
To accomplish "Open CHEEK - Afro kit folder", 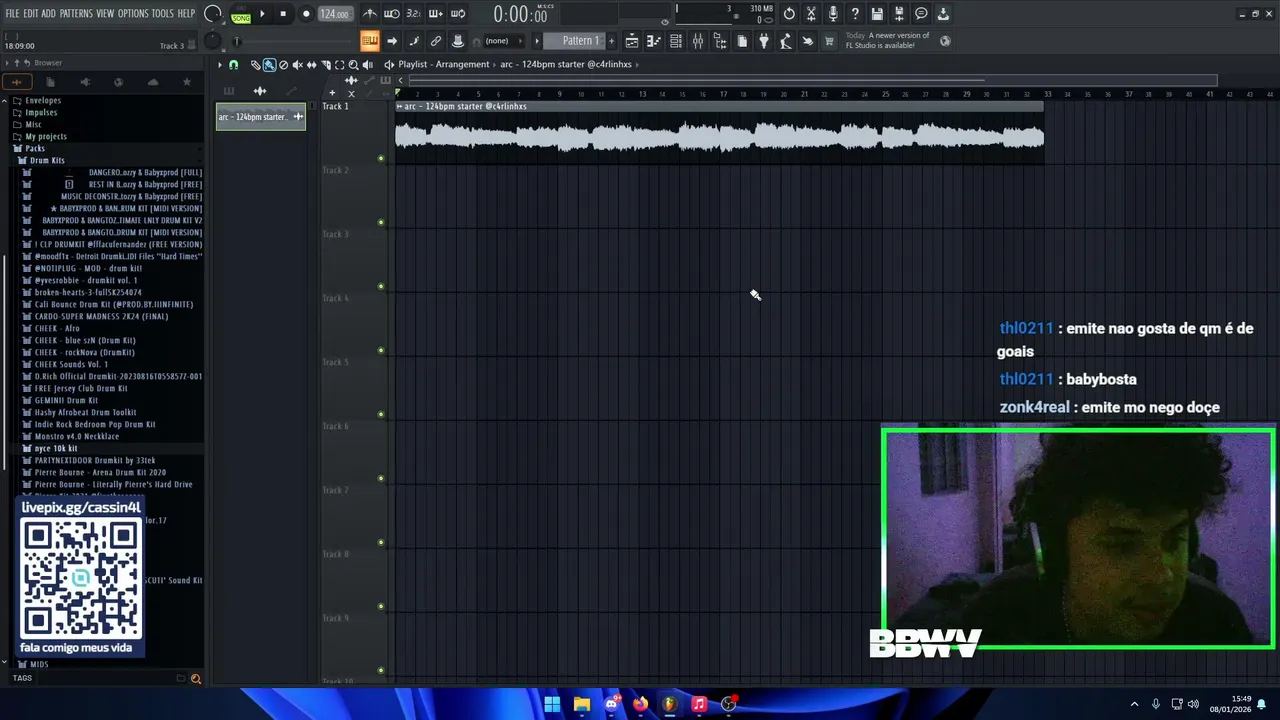I will click(57, 329).
